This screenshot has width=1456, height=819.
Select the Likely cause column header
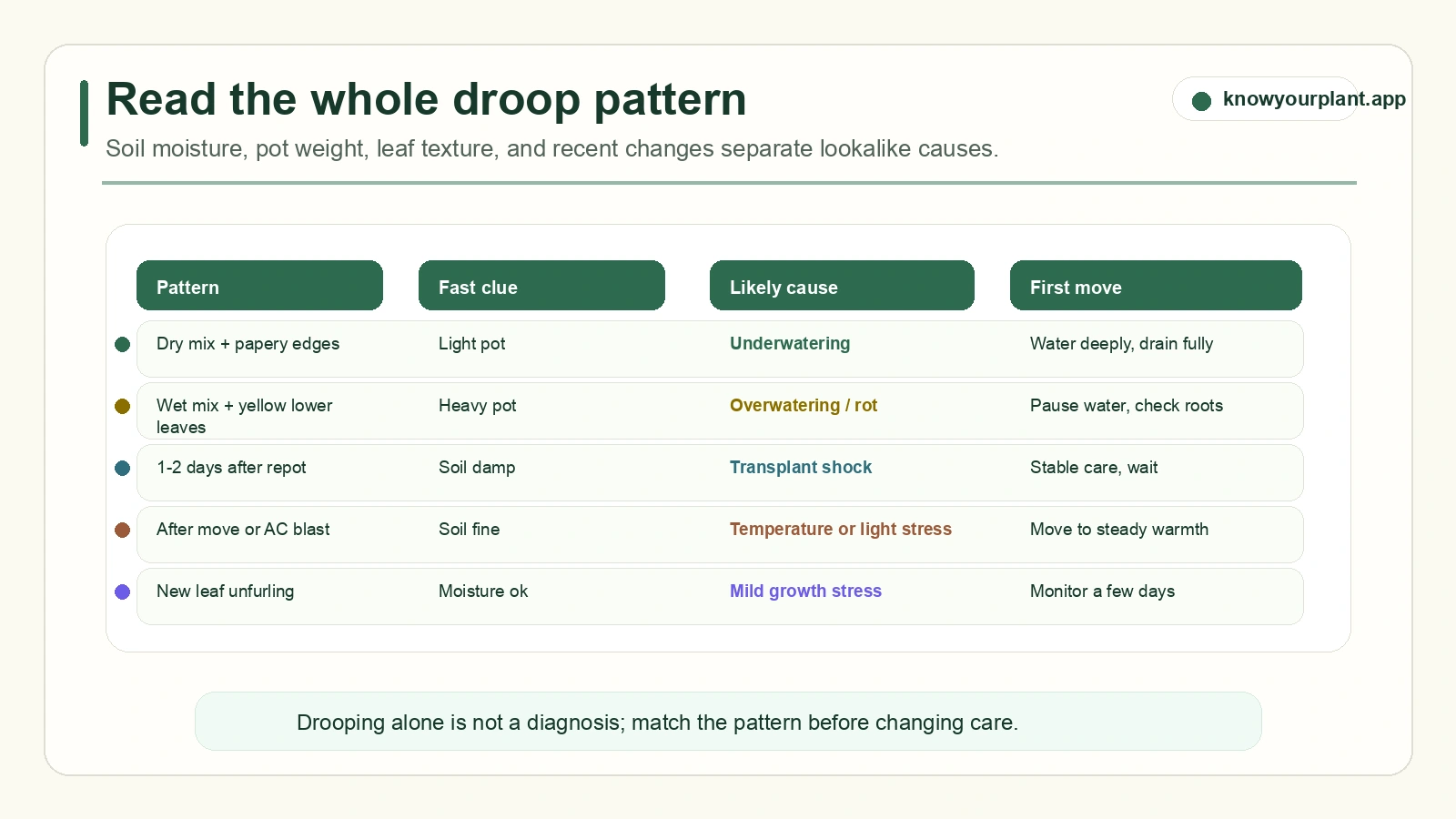click(x=842, y=286)
